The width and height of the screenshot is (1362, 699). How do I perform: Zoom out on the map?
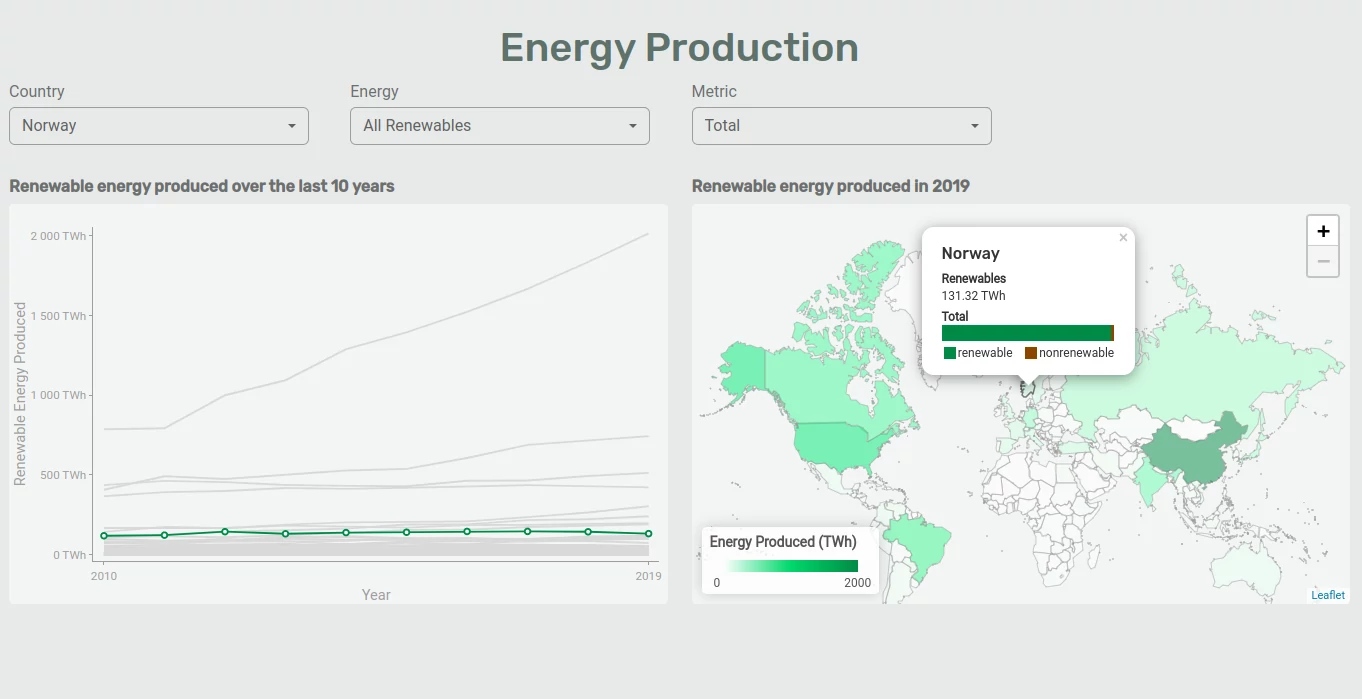pyautogui.click(x=1323, y=261)
